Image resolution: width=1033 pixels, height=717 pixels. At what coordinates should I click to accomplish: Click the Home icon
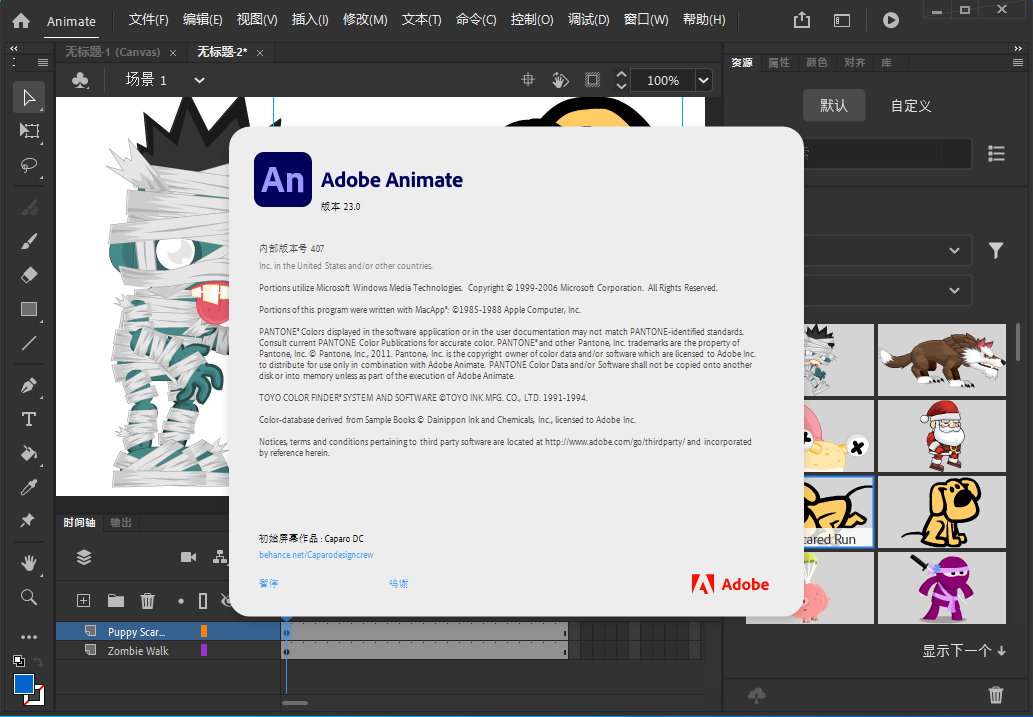(21, 20)
